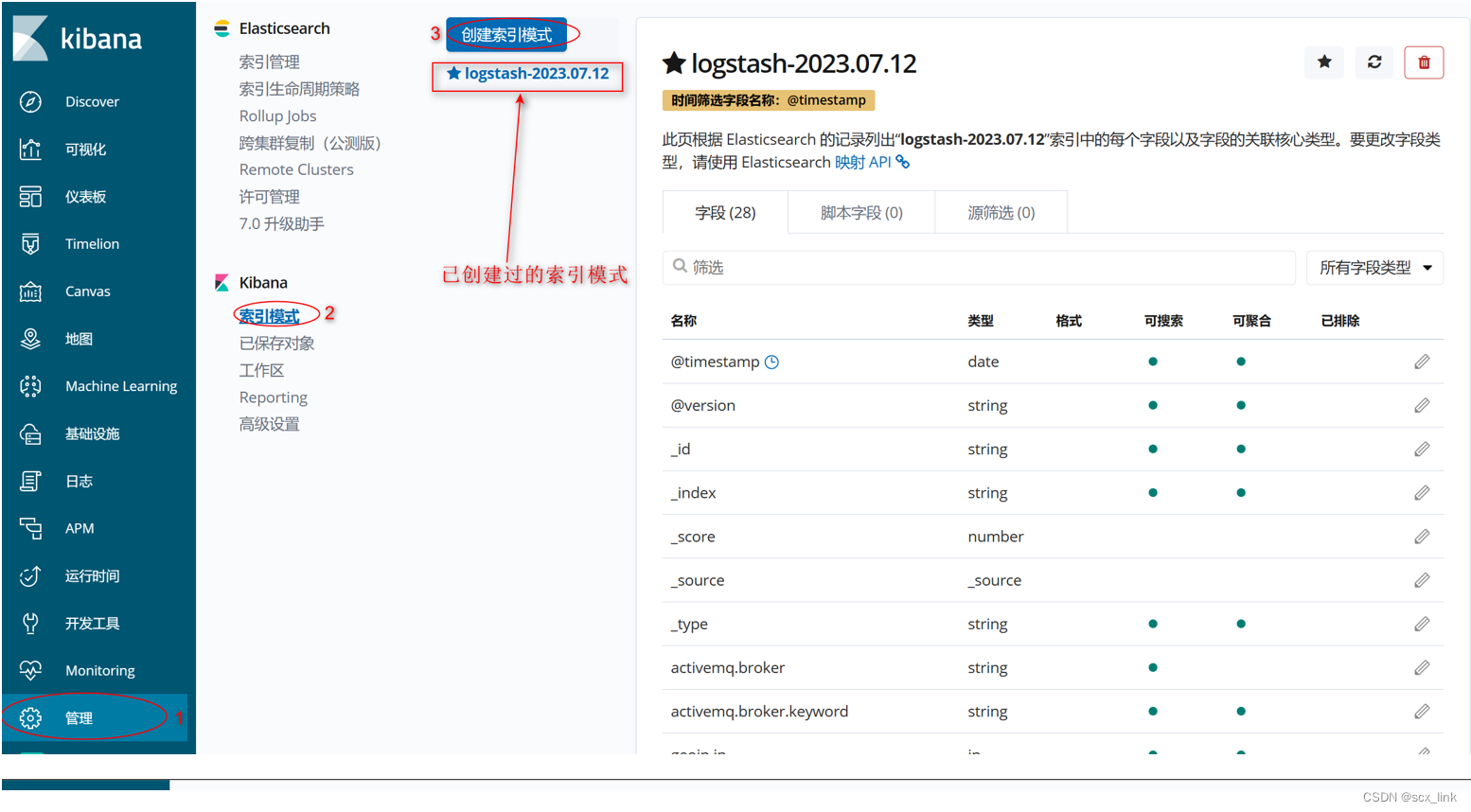This screenshot has width=1471, height=812.
Task: Open the 管理 gear icon
Action: point(30,717)
